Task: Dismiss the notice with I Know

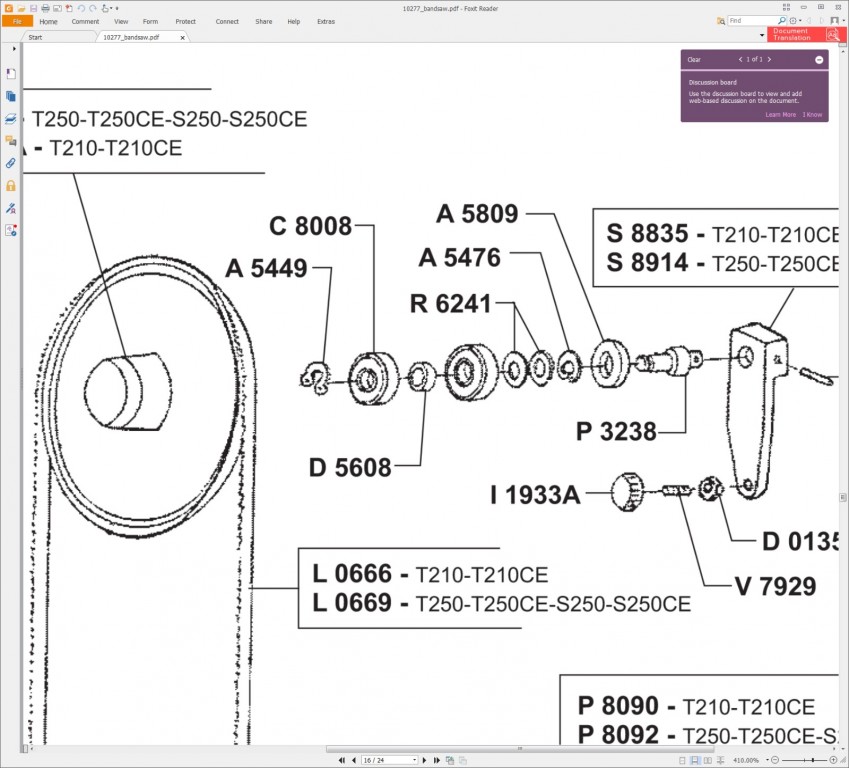Action: click(812, 115)
